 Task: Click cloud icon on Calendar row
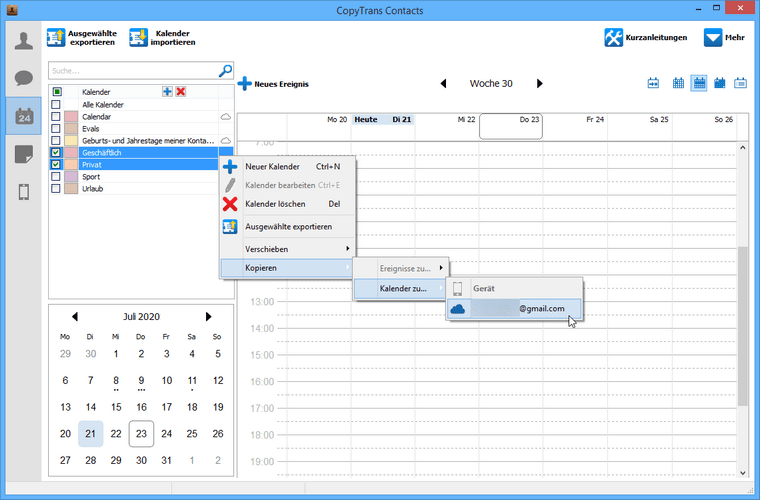tap(226, 117)
